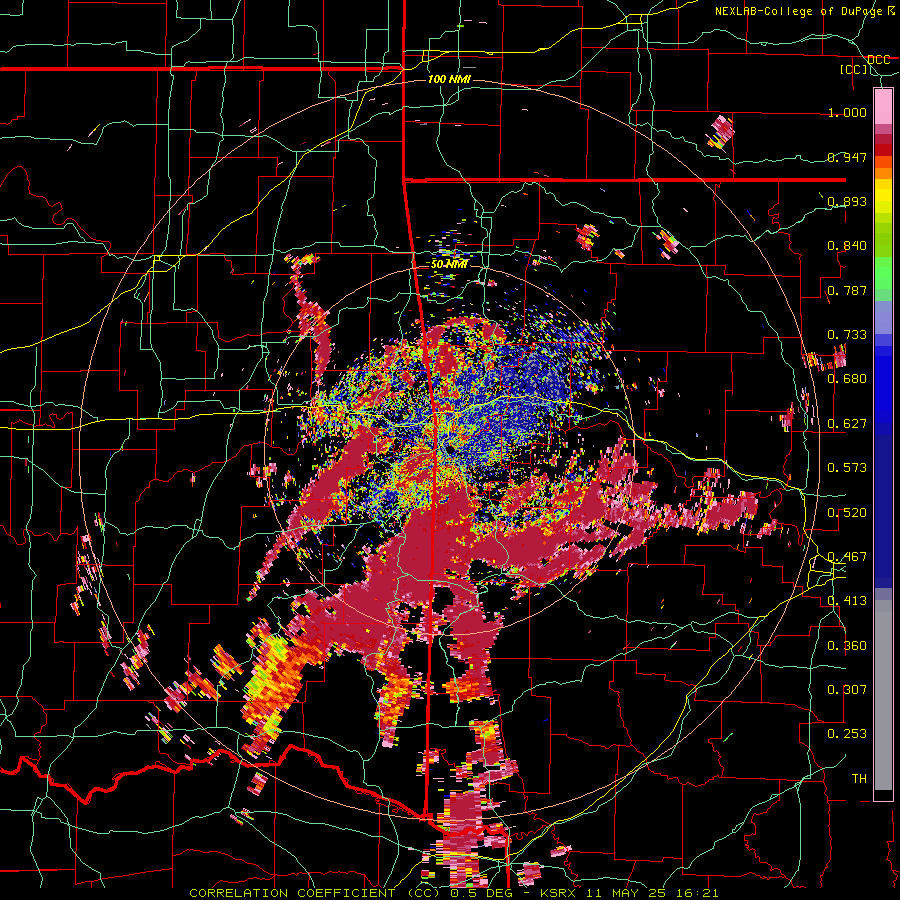Image resolution: width=900 pixels, height=900 pixels.
Task: Click the 0.733 value on the color scale
Action: (847, 335)
